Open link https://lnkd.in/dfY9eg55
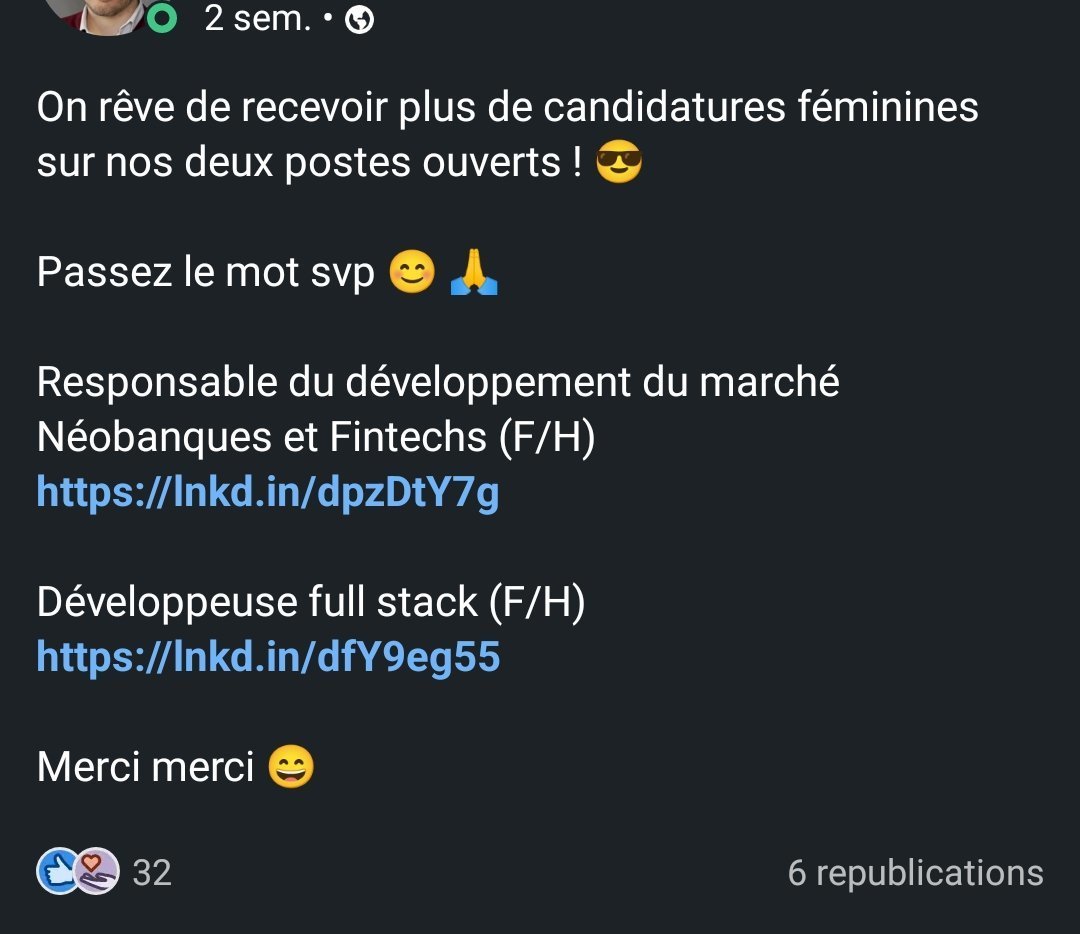 269,656
